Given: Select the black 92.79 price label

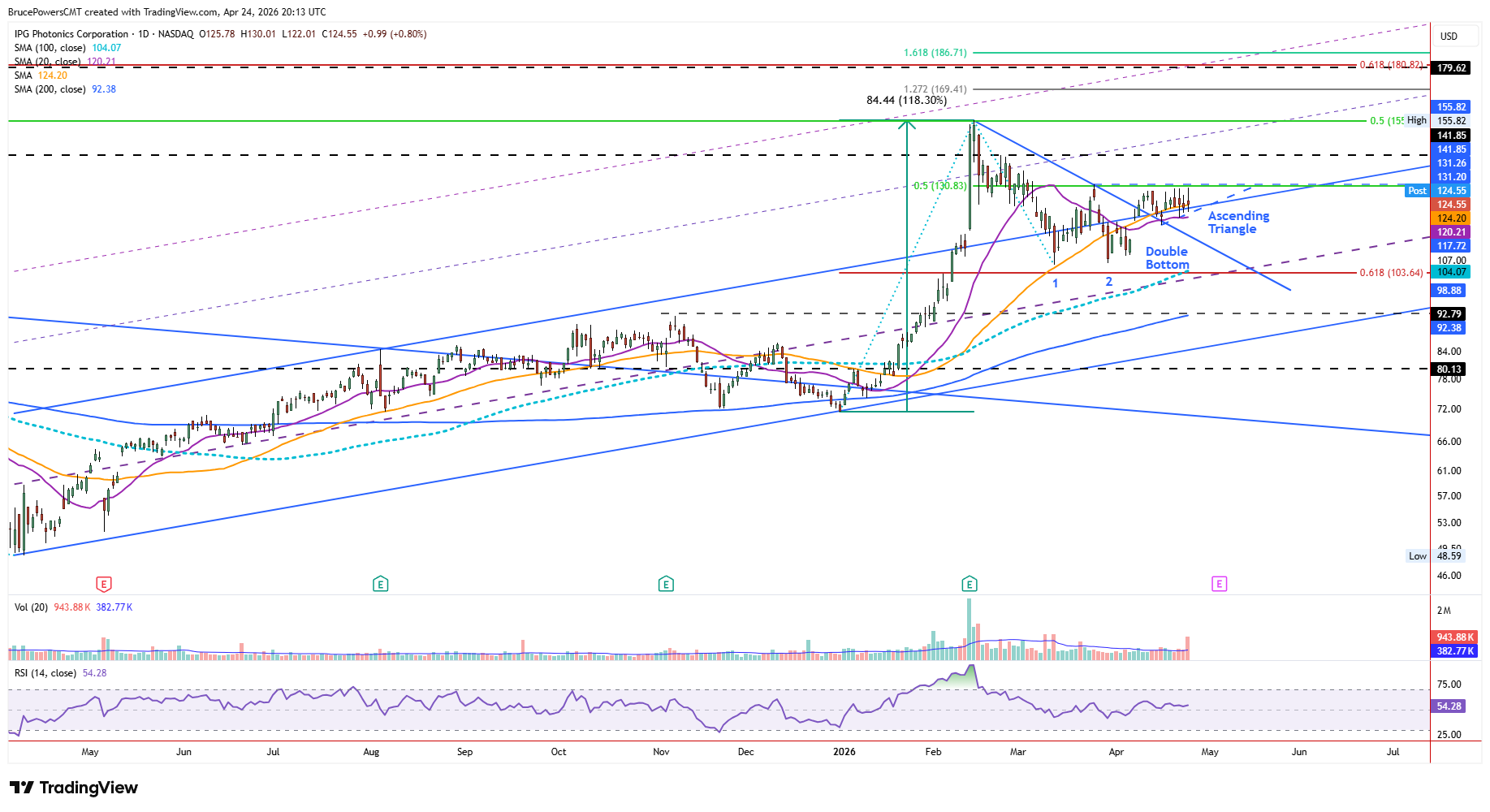Looking at the screenshot, I should 1449,314.
